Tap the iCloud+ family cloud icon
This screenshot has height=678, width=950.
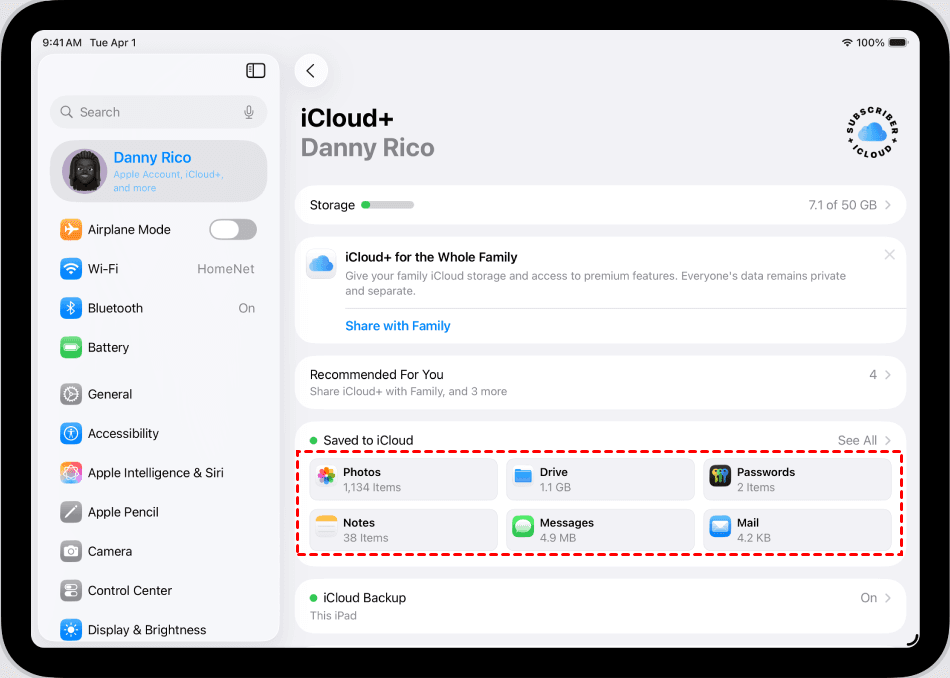(321, 264)
